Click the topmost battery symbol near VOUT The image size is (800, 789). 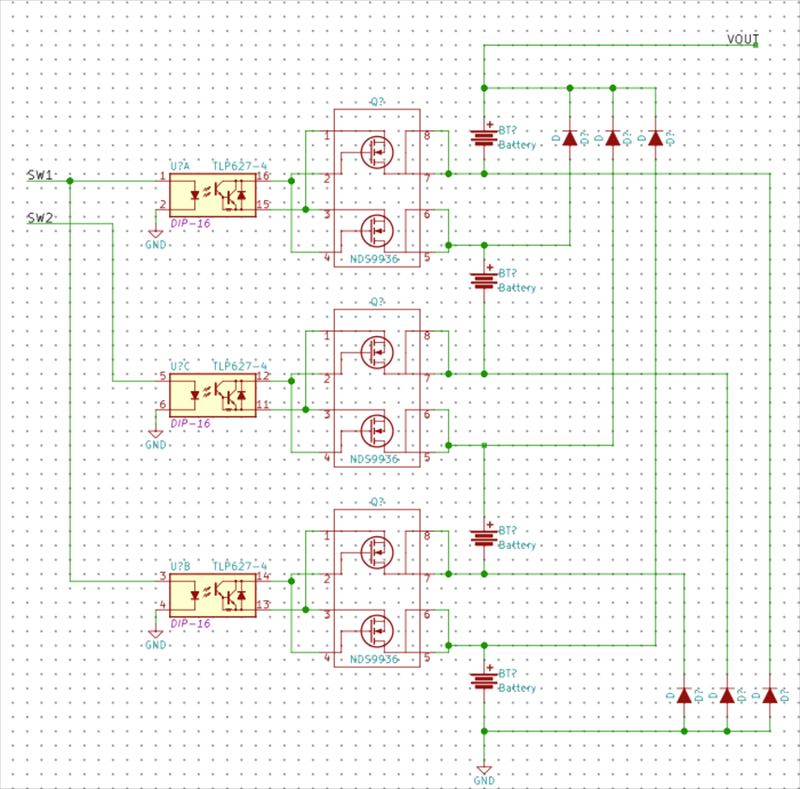[484, 136]
